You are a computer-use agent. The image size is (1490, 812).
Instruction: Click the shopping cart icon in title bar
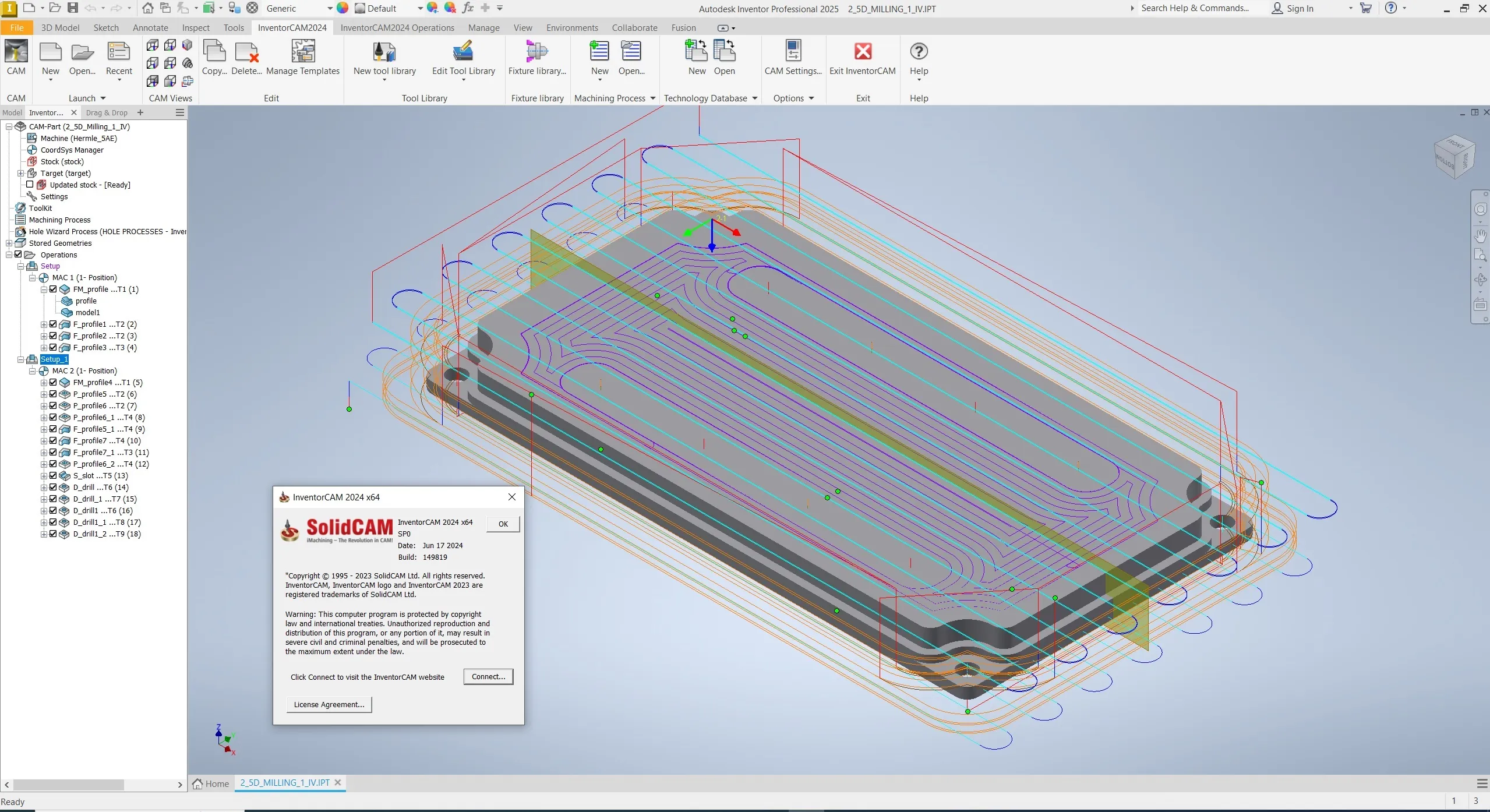click(1366, 8)
